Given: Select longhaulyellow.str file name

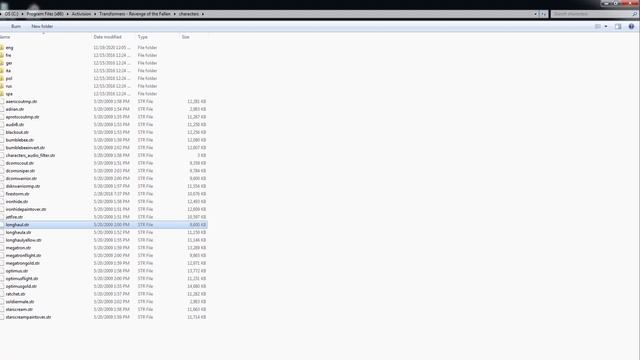Looking at the screenshot, I should point(24,240).
